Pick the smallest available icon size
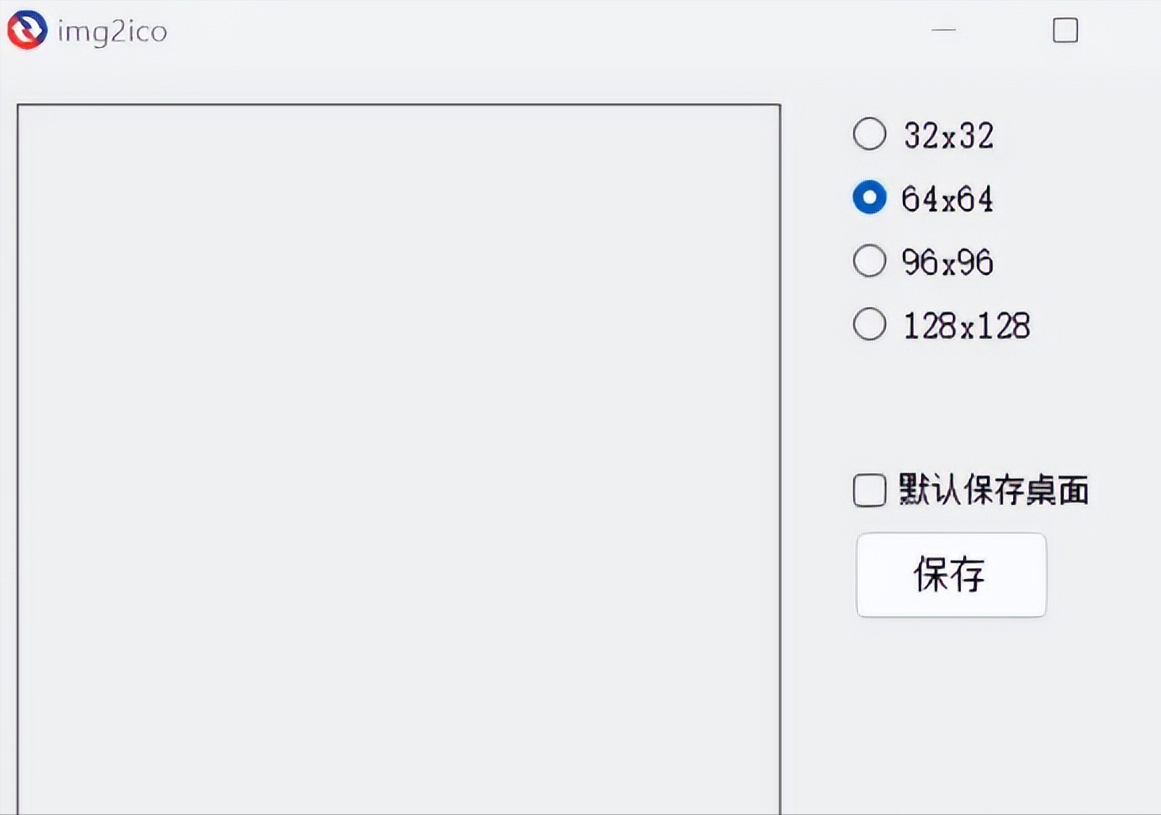The width and height of the screenshot is (1161, 815). pos(869,134)
